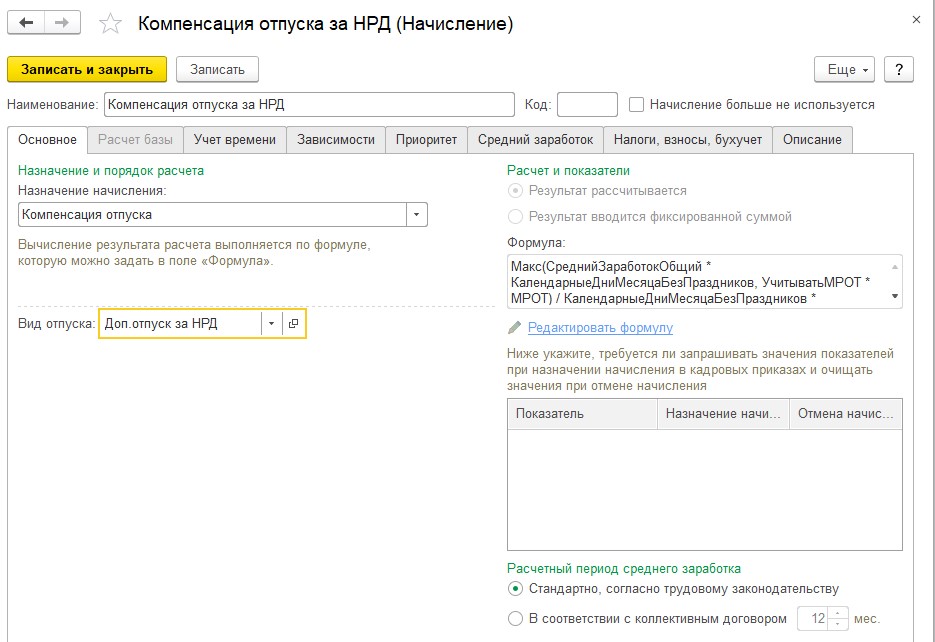Click the forward arrow navigation icon
Screen dimensions: 935x642
(62, 23)
